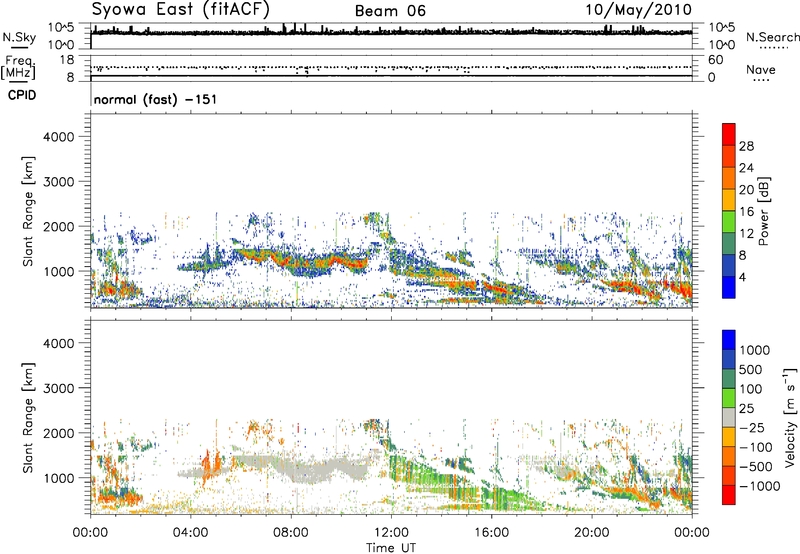Click the "04:00" time axis label

(x=191, y=533)
